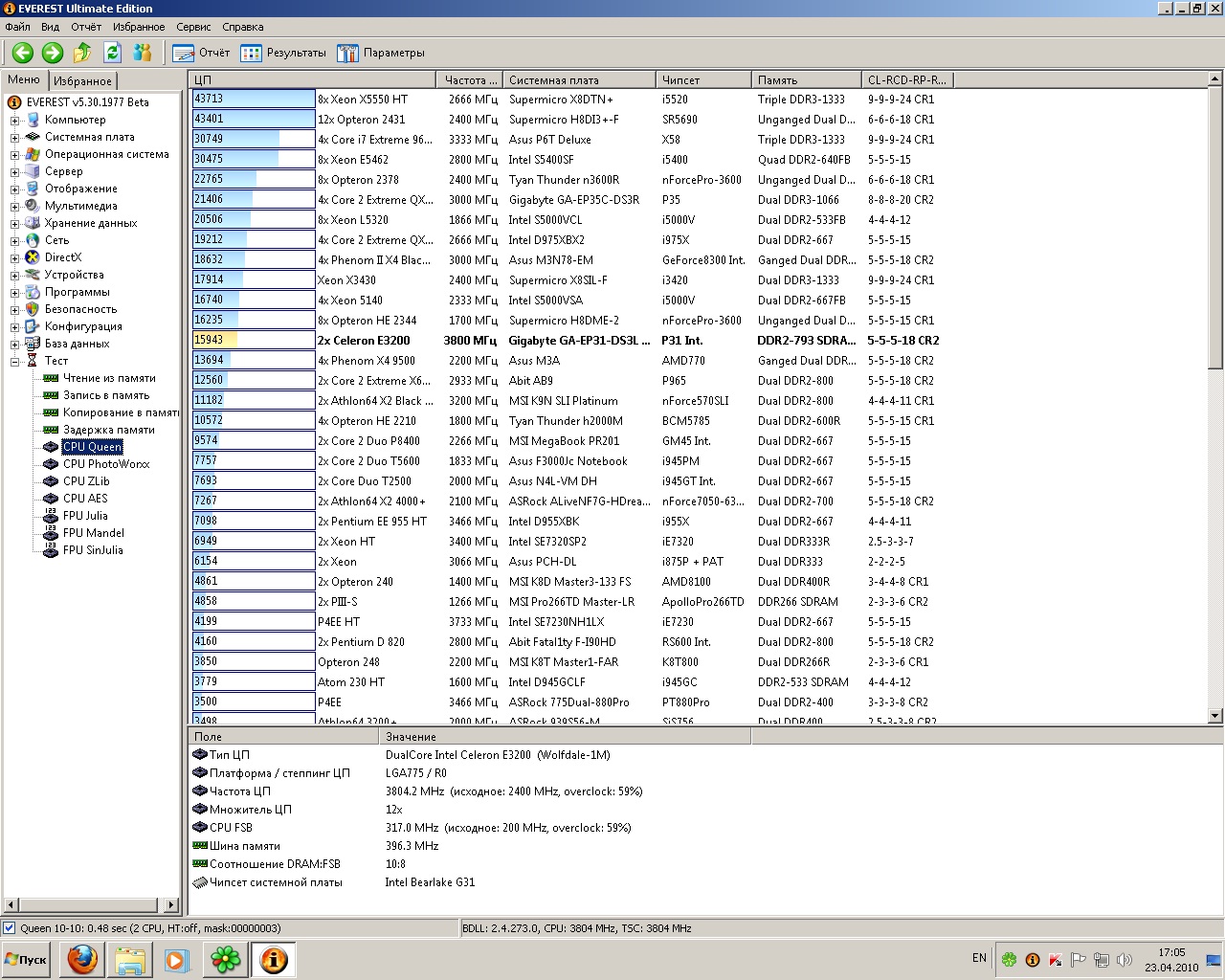Click the 30749 Core i7 Extreme score bar
The width and height of the screenshot is (1225, 980).
click(254, 140)
